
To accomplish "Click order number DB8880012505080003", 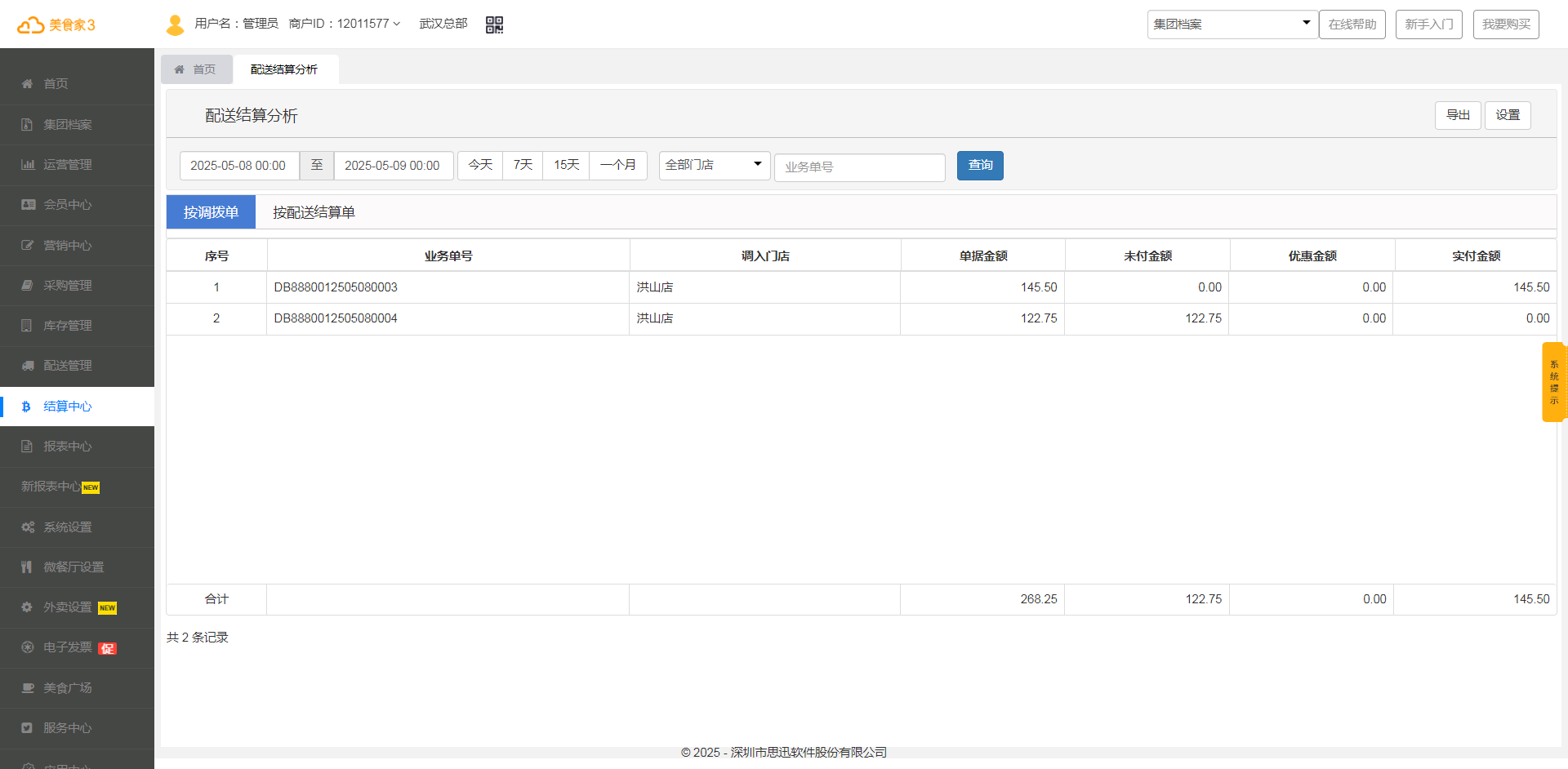I will [336, 287].
